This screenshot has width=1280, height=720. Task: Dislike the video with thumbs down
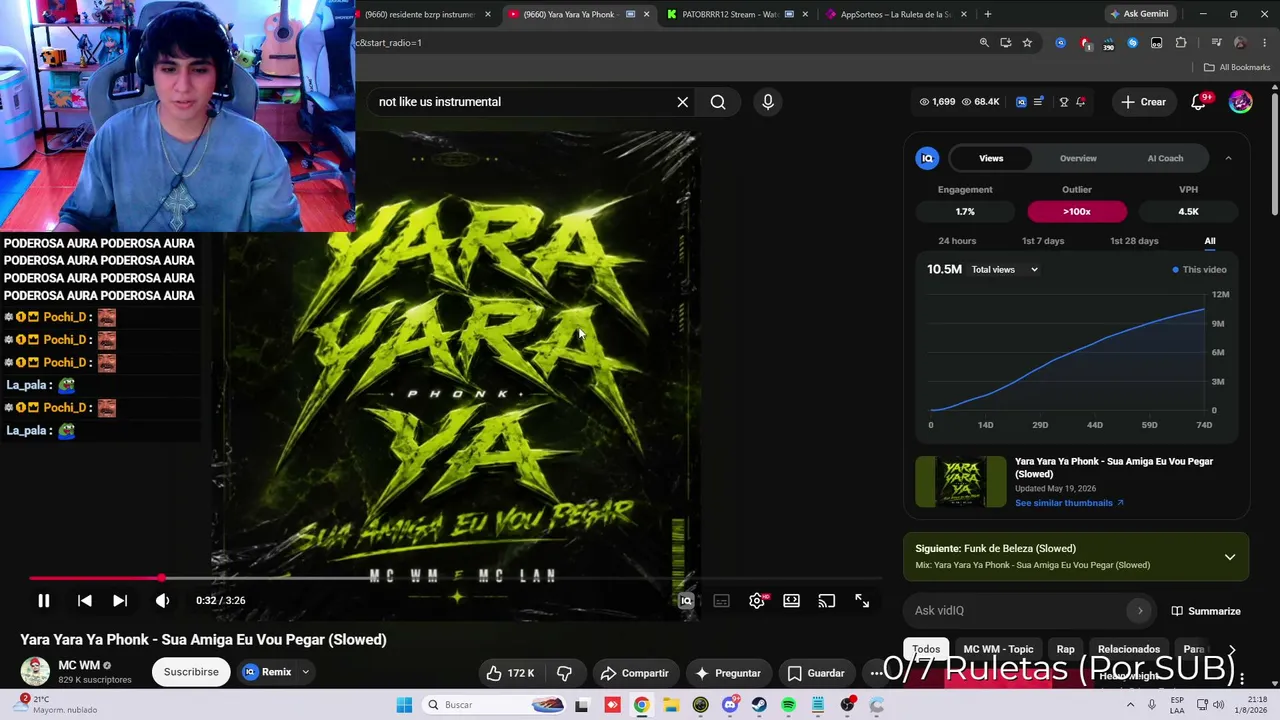(x=564, y=674)
